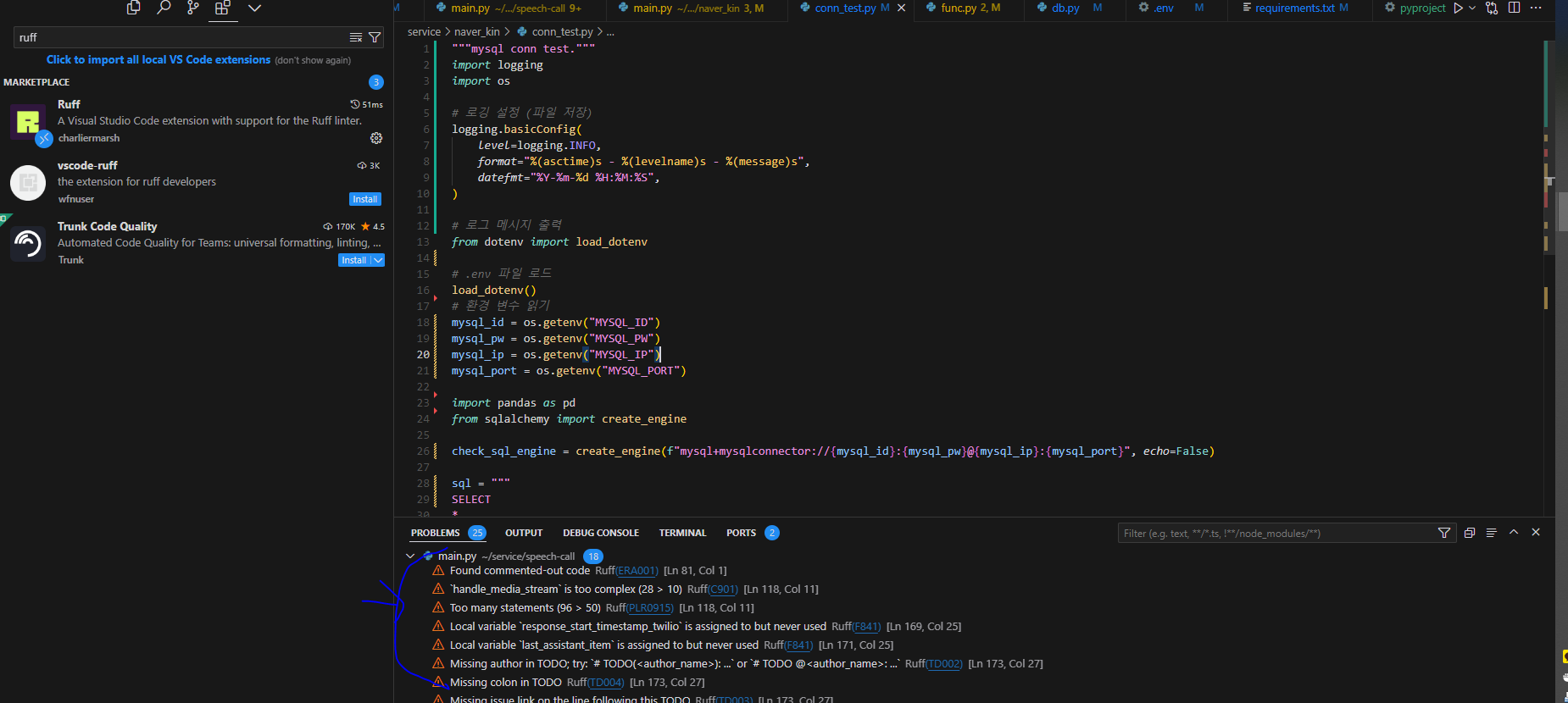
Task: Show additional views chevron in sidebar header
Action: [x=254, y=8]
